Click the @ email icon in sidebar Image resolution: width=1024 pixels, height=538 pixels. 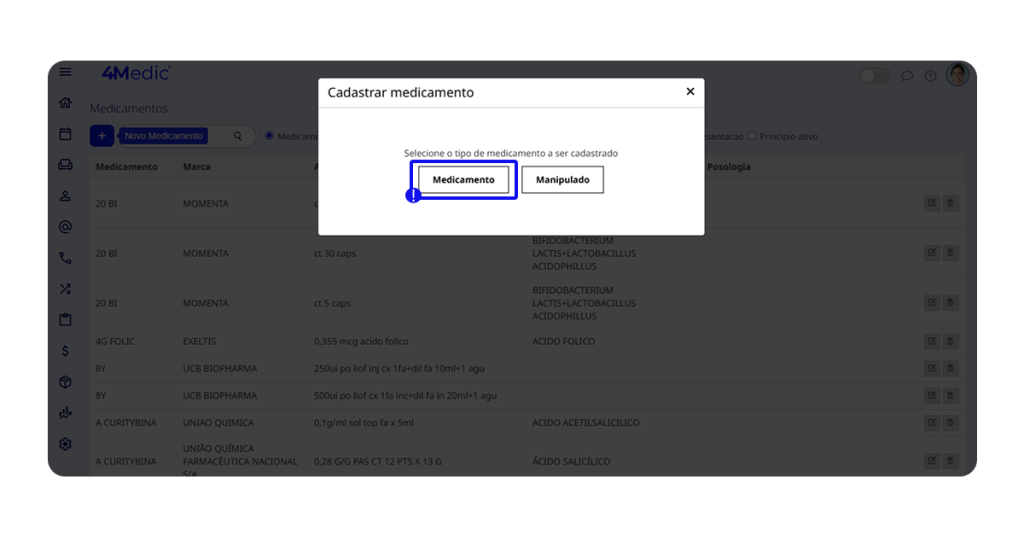[x=65, y=227]
